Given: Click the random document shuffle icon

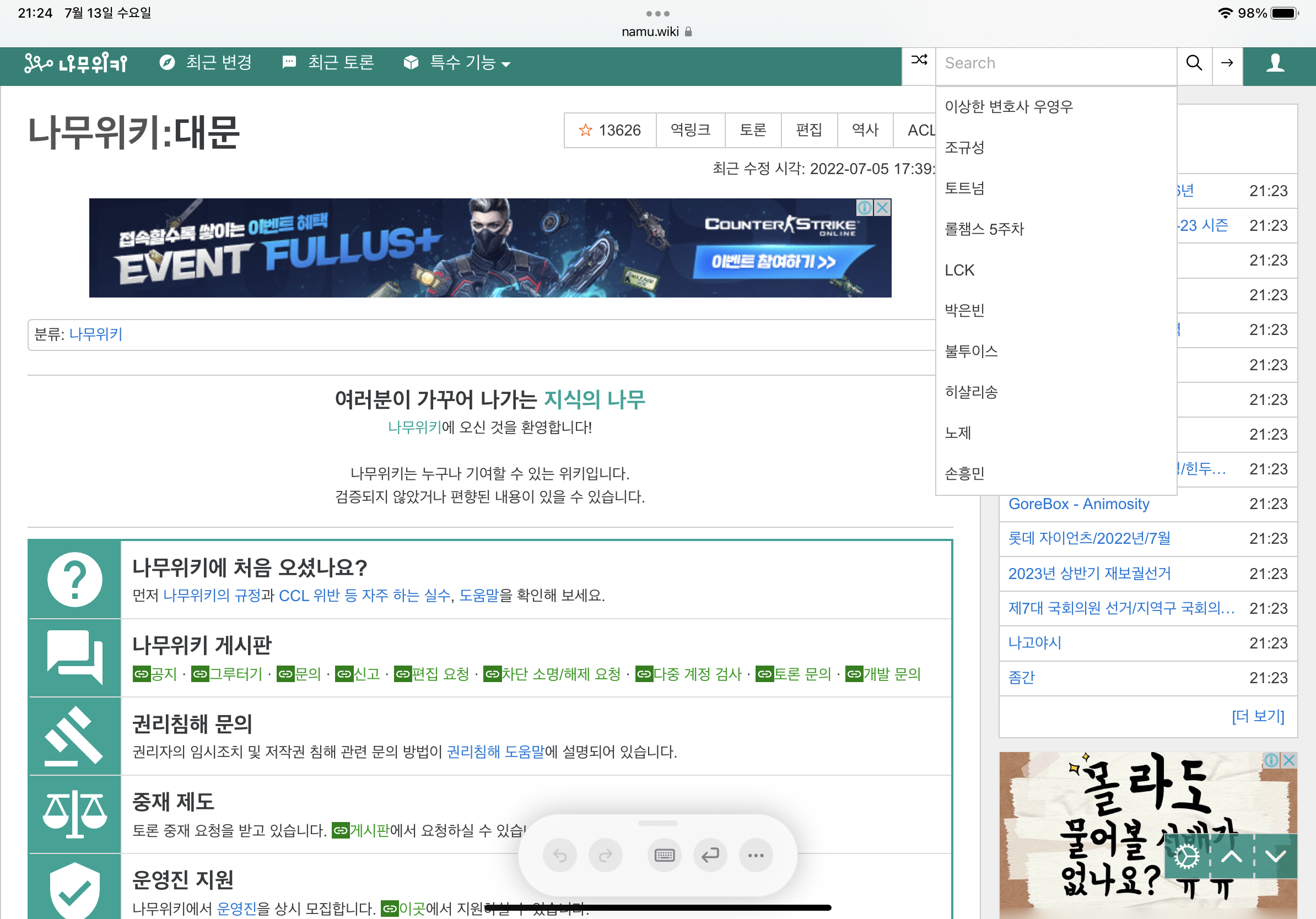Looking at the screenshot, I should click(919, 61).
